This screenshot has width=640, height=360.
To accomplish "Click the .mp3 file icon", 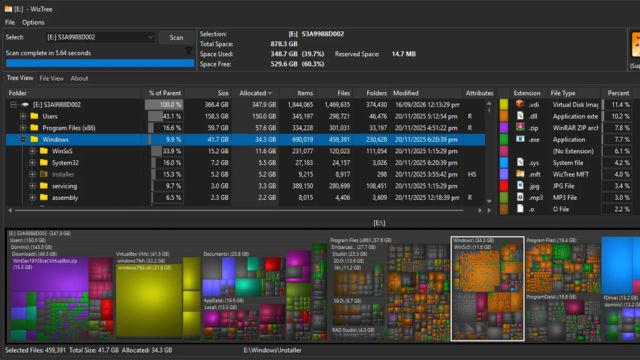I will point(520,197).
